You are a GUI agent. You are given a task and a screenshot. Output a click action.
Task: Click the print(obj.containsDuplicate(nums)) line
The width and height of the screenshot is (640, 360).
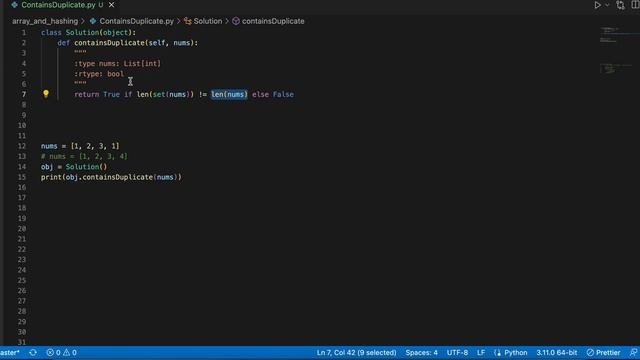(x=111, y=177)
